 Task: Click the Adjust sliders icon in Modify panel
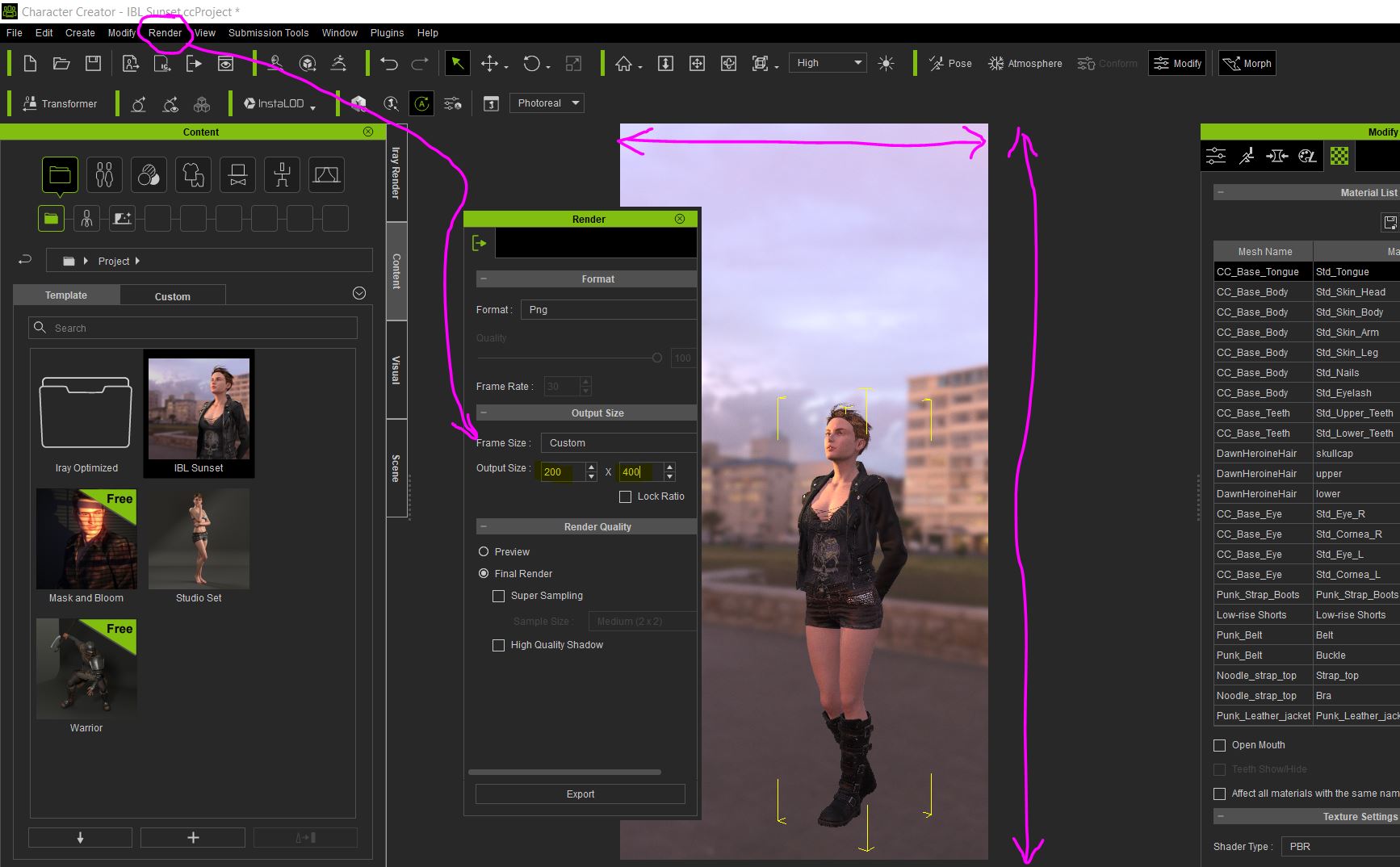1216,156
